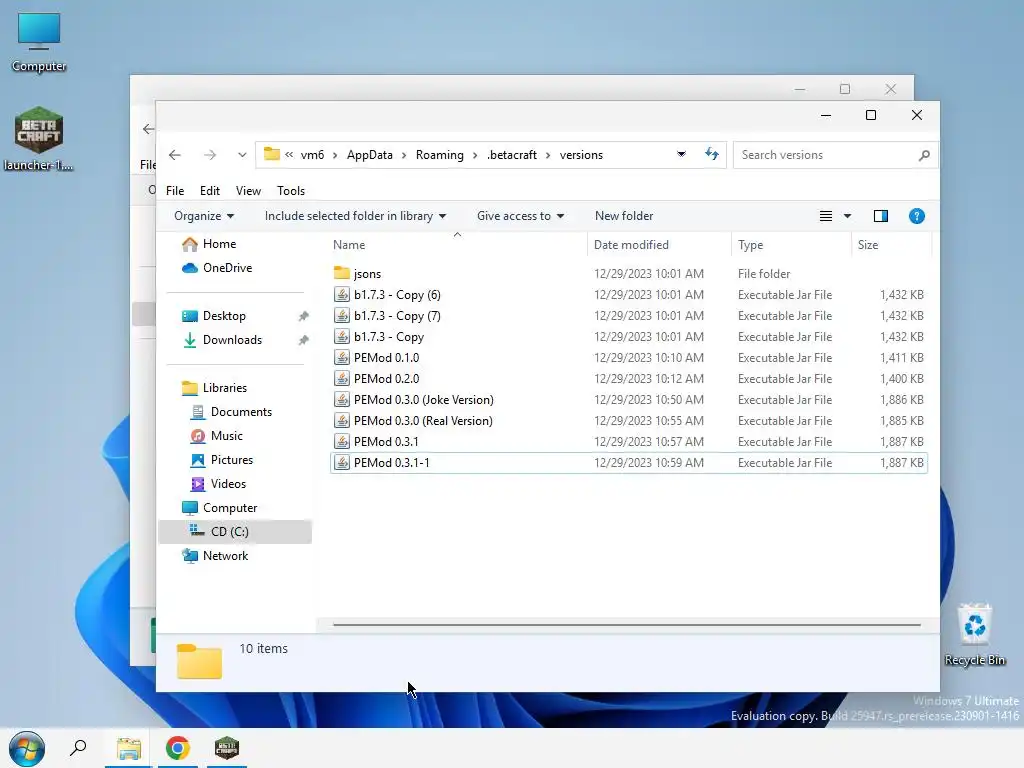Screen dimensions: 1024x768
Task: Unpin Desktop using its pin icon
Action: pyautogui.click(x=304, y=316)
